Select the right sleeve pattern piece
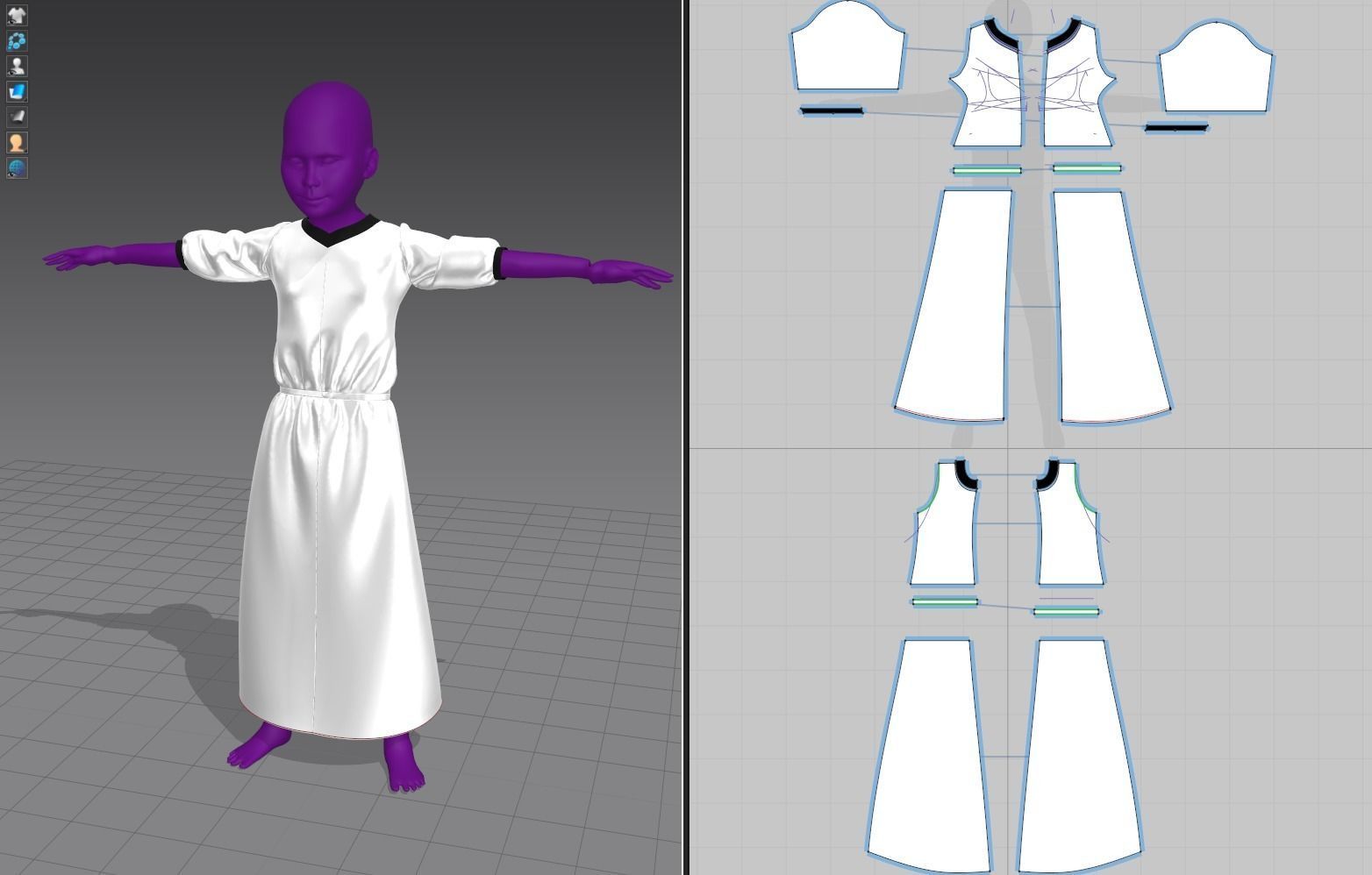 (x=1216, y=68)
